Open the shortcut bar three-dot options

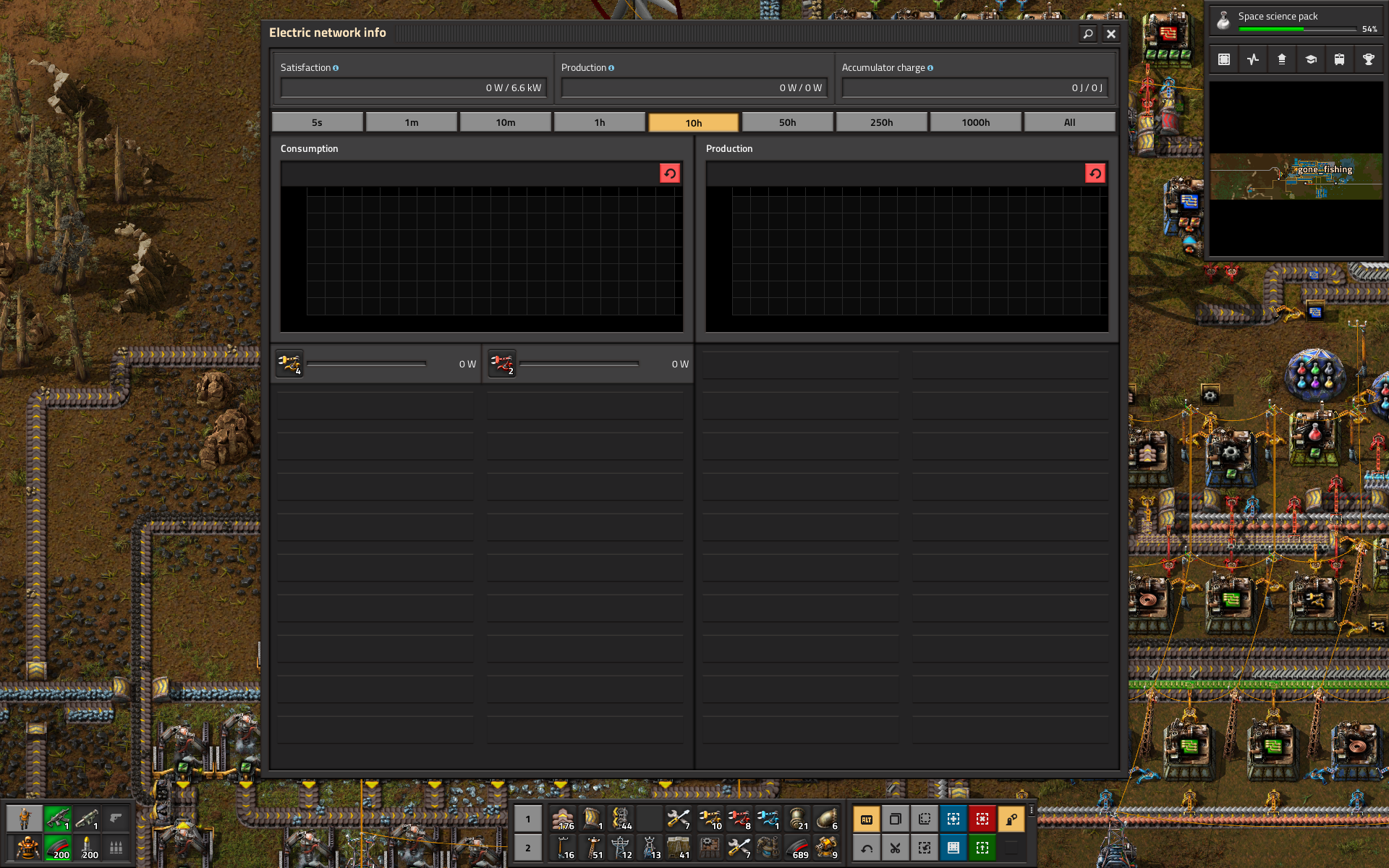coord(1032,810)
